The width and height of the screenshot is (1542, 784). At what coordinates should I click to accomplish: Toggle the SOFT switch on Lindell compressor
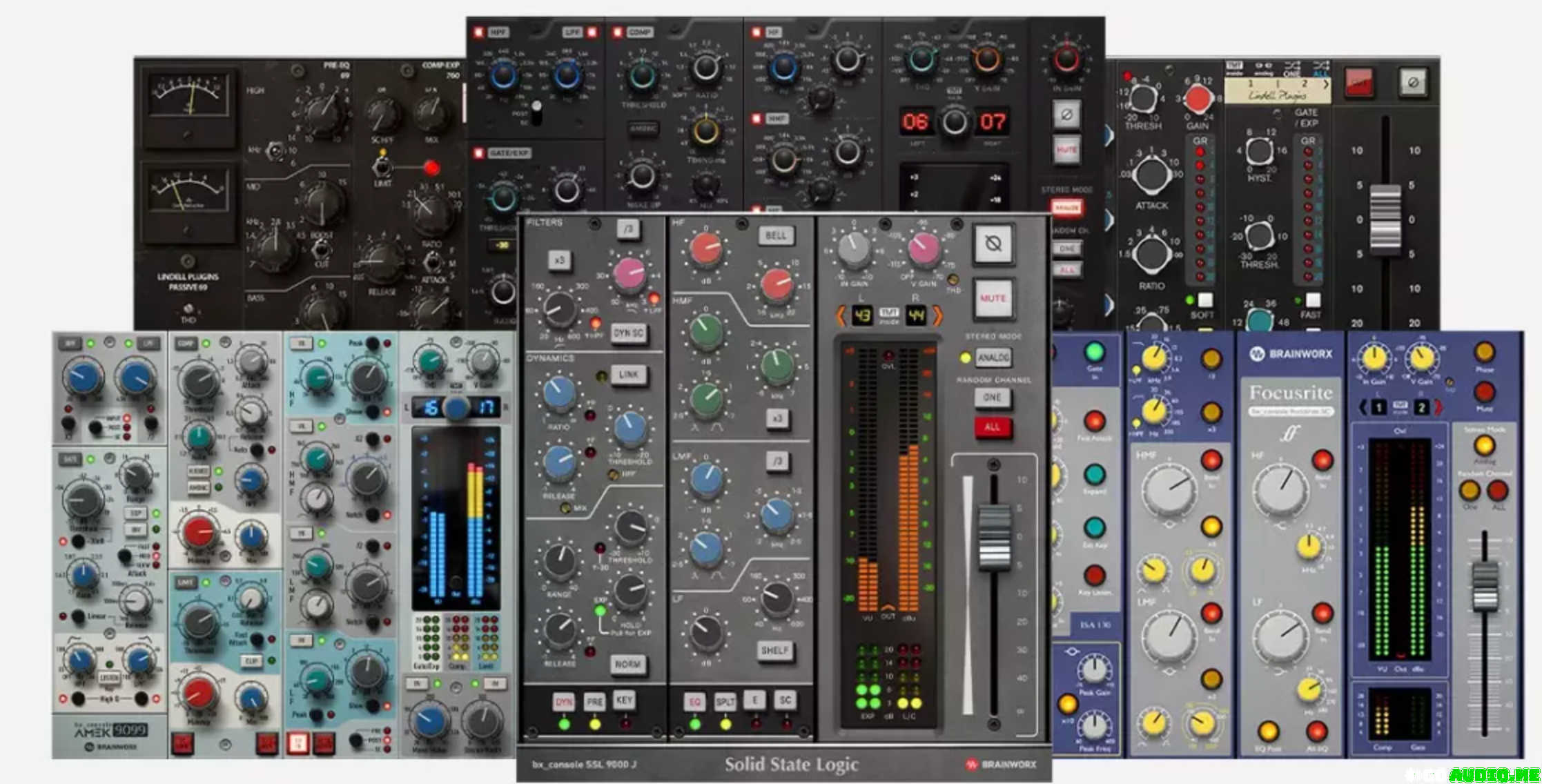[x=1205, y=300]
